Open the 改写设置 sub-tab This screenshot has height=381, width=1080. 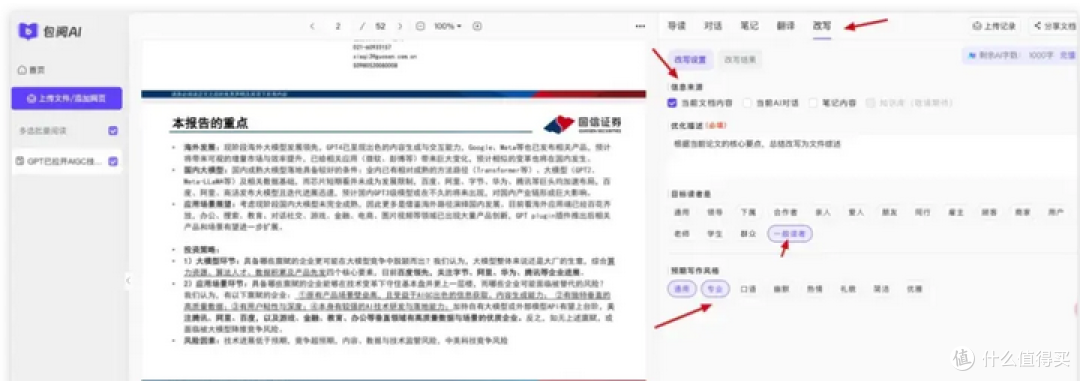pyautogui.click(x=690, y=60)
